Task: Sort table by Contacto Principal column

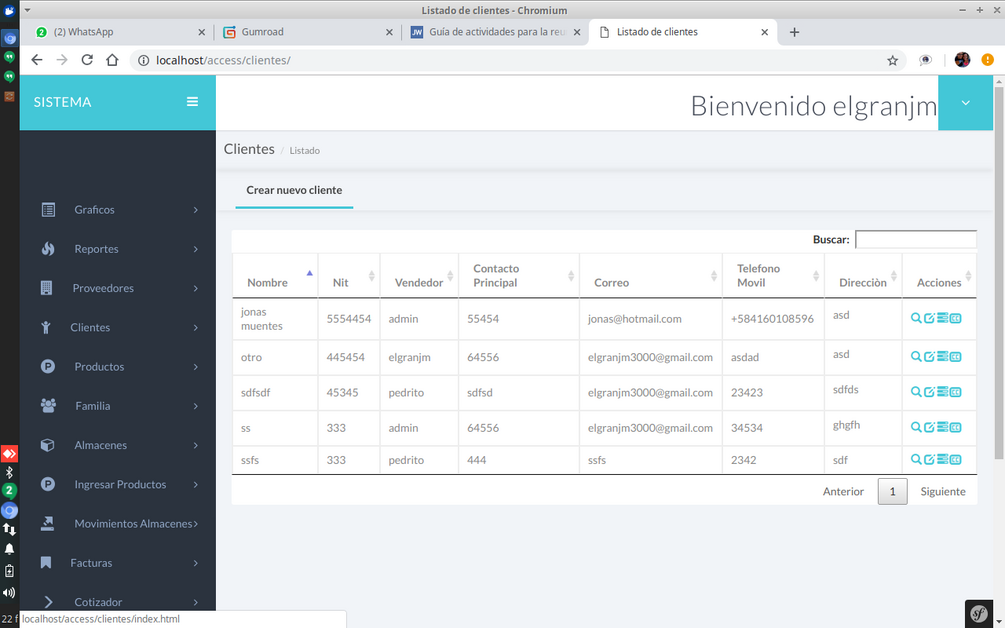Action: click(x=519, y=276)
